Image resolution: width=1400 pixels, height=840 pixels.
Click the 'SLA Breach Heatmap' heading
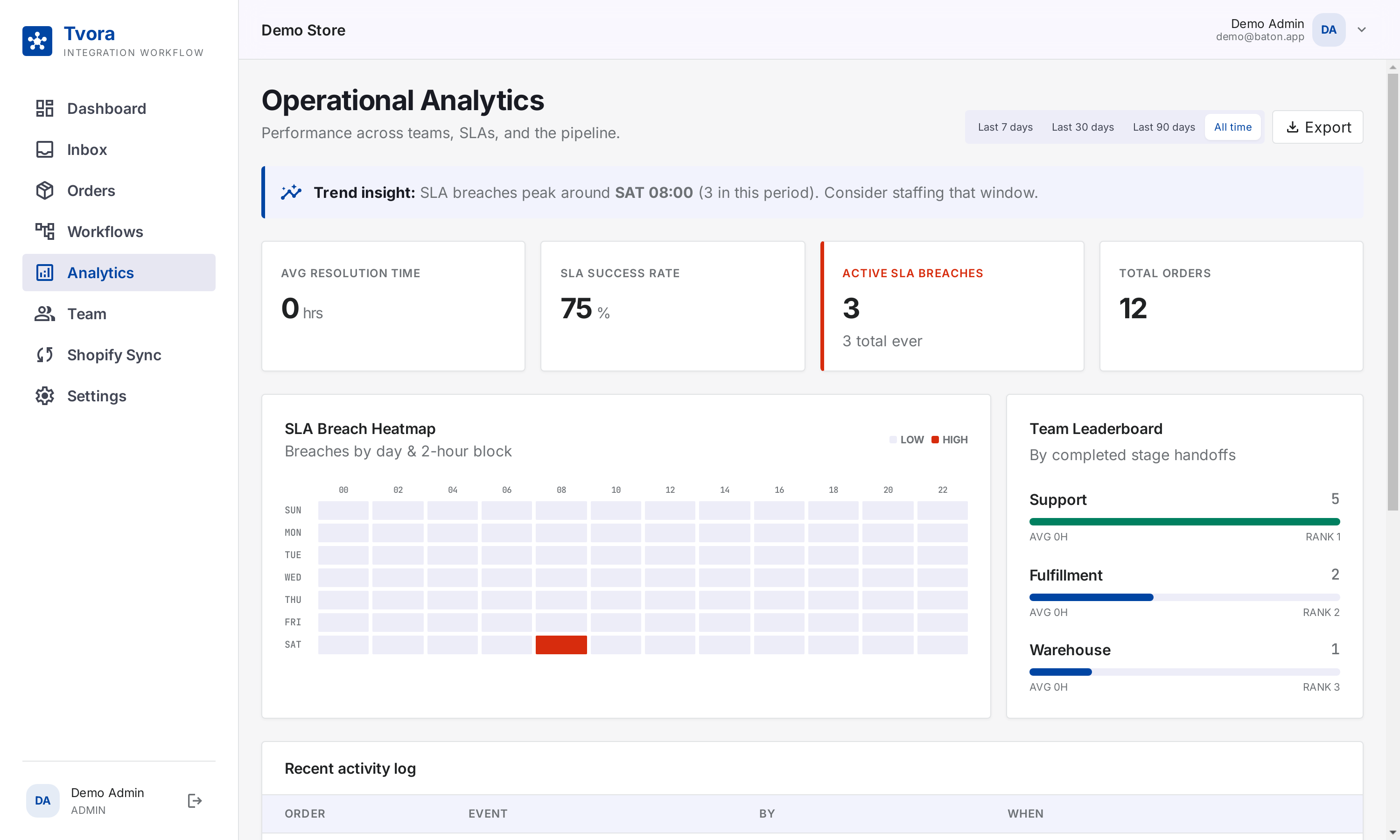point(360,428)
